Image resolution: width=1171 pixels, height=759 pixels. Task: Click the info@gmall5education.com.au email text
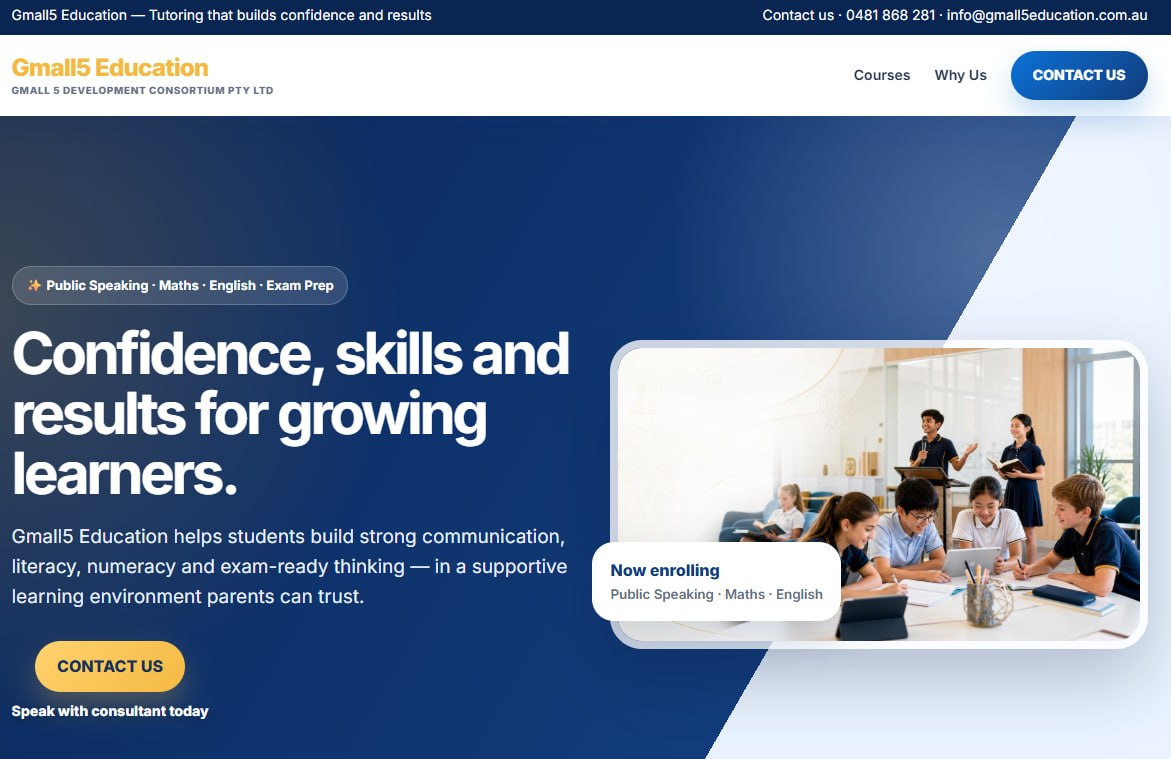(x=1047, y=15)
